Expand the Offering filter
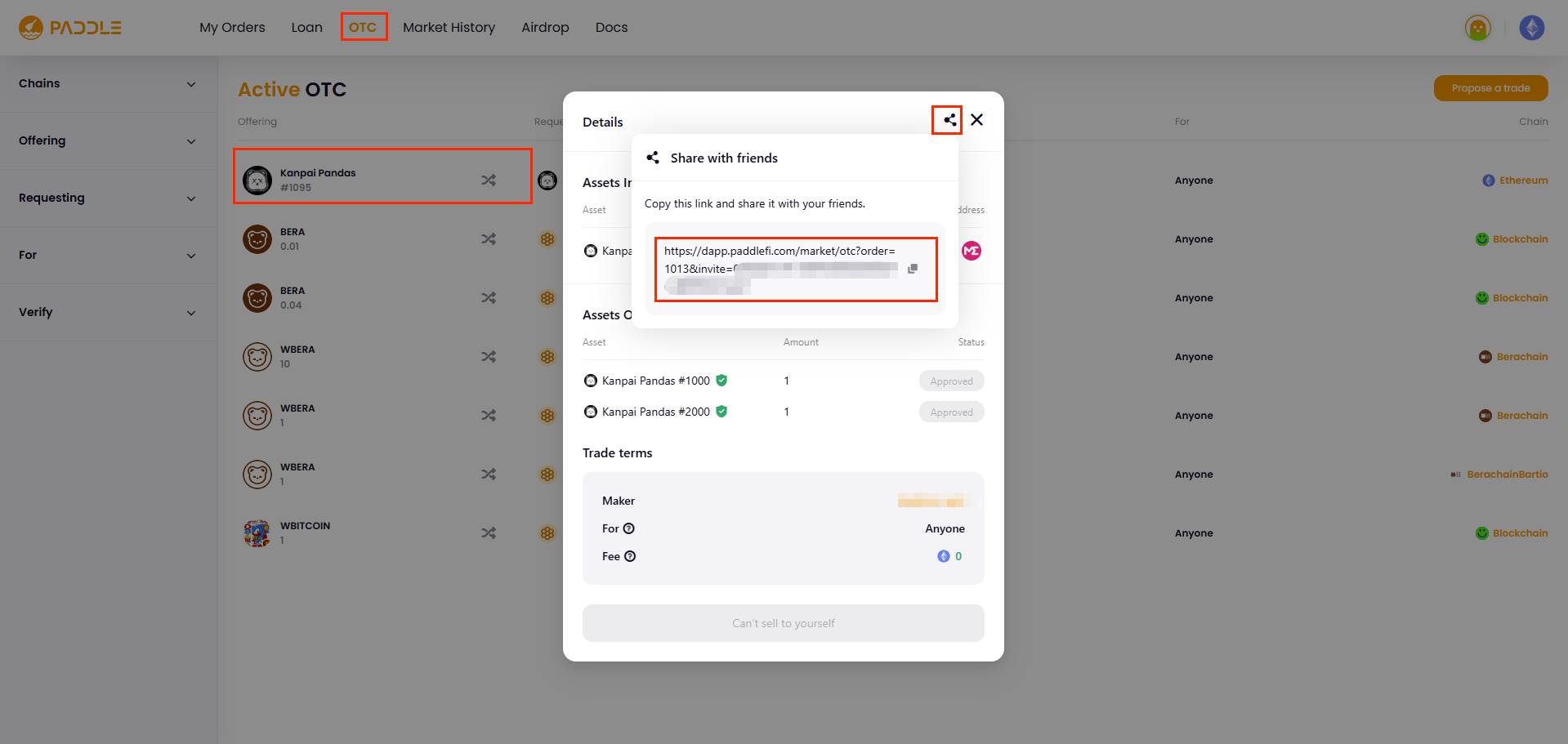The width and height of the screenshot is (1568, 744). (x=108, y=141)
